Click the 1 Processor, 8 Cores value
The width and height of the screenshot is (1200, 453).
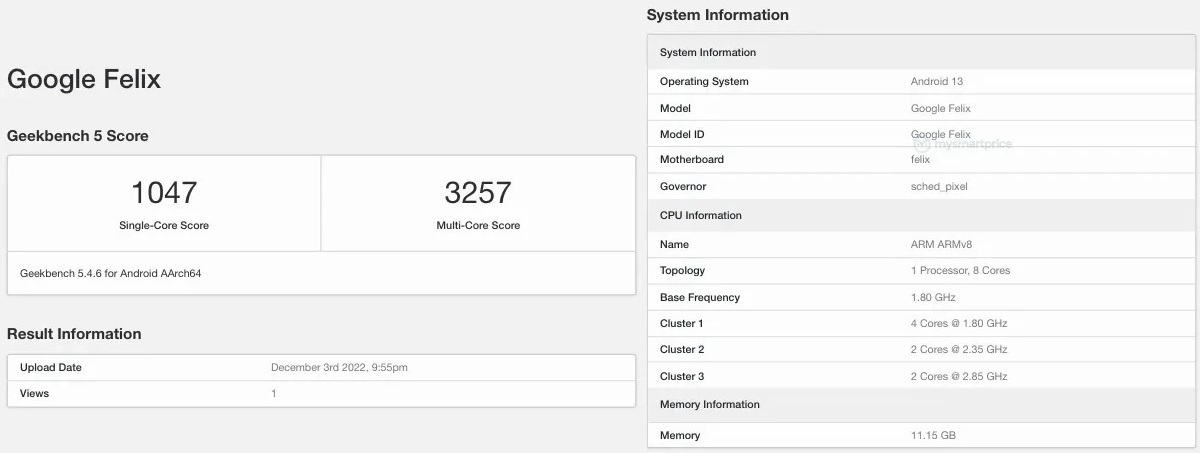(x=960, y=271)
